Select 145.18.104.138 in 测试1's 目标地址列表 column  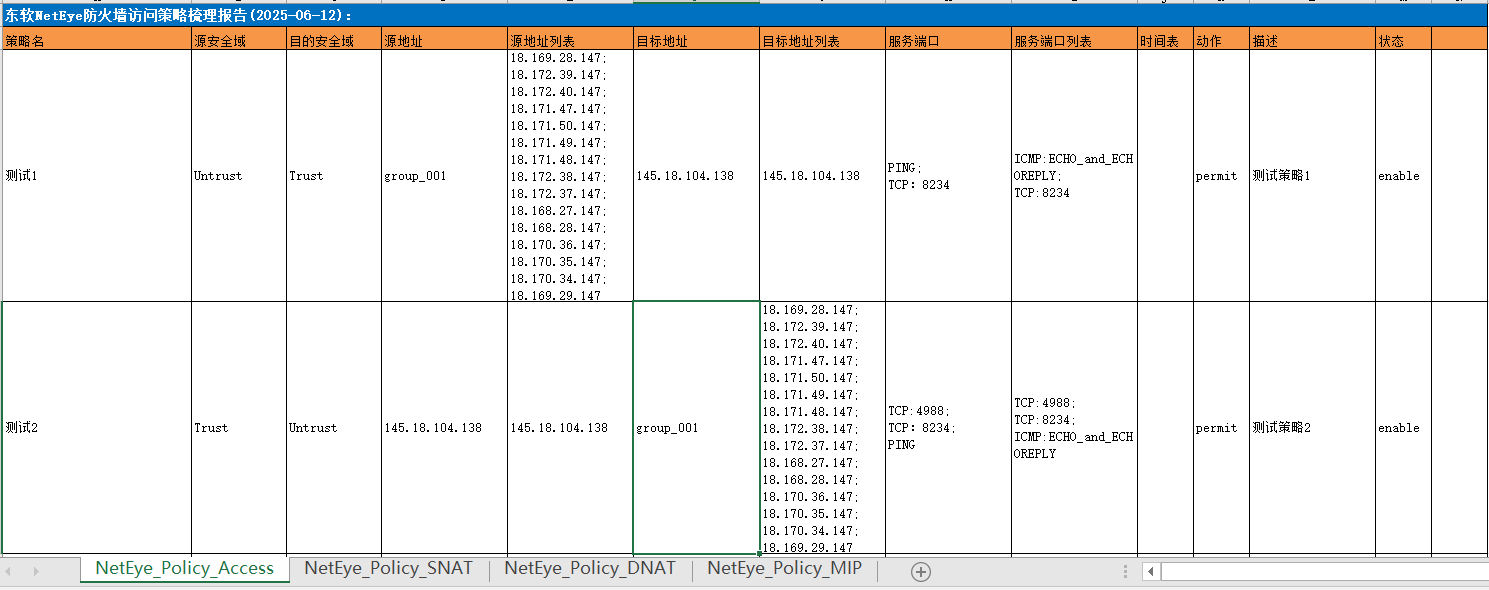tap(822, 176)
